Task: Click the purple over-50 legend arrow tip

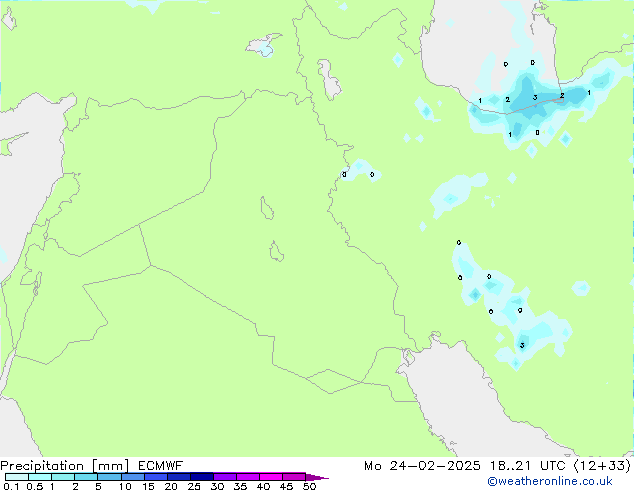Action: pos(317,477)
